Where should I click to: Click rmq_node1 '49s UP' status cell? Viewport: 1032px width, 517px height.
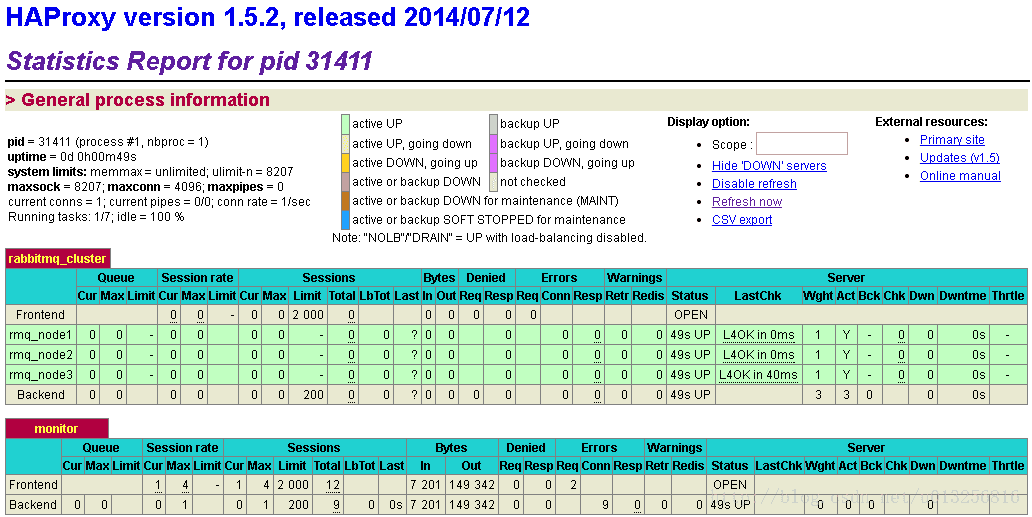click(x=690, y=335)
